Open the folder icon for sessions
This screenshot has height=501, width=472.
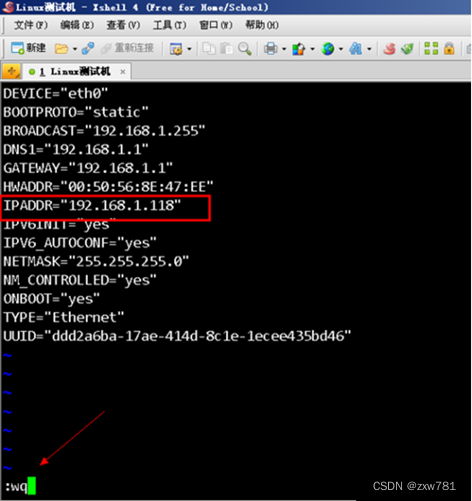[61, 49]
